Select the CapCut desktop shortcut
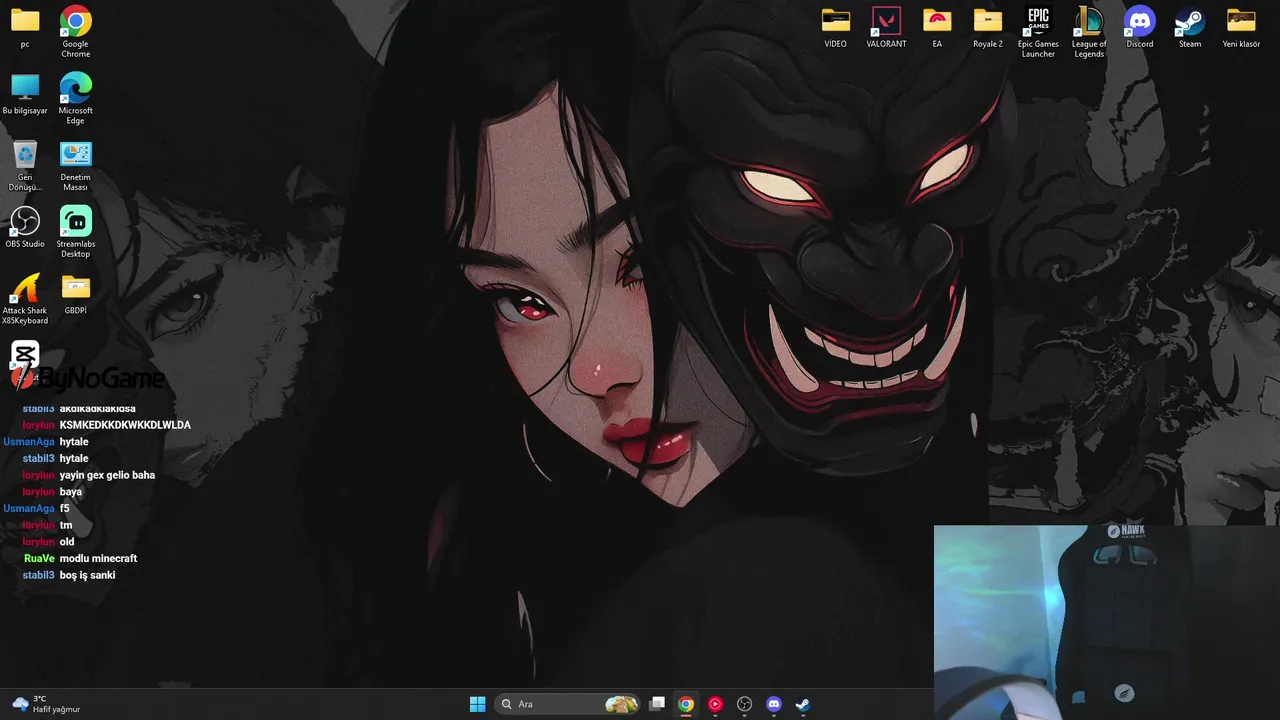The width and height of the screenshot is (1280, 720). (x=25, y=360)
